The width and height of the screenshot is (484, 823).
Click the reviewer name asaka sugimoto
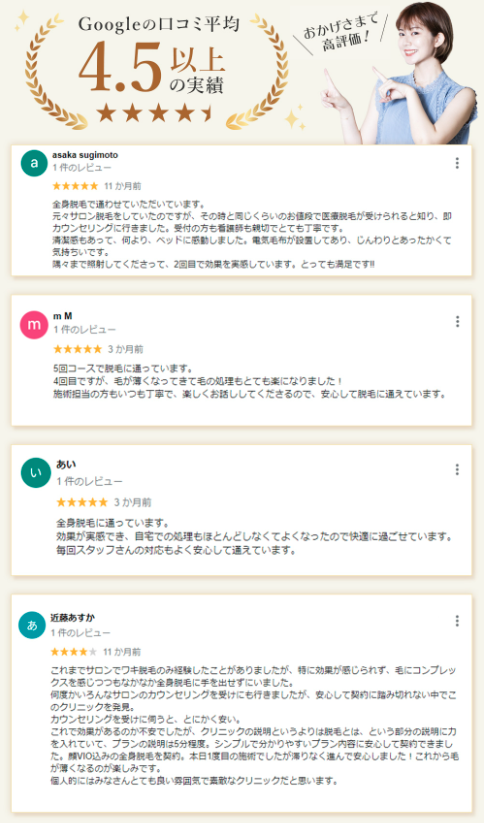point(85,155)
